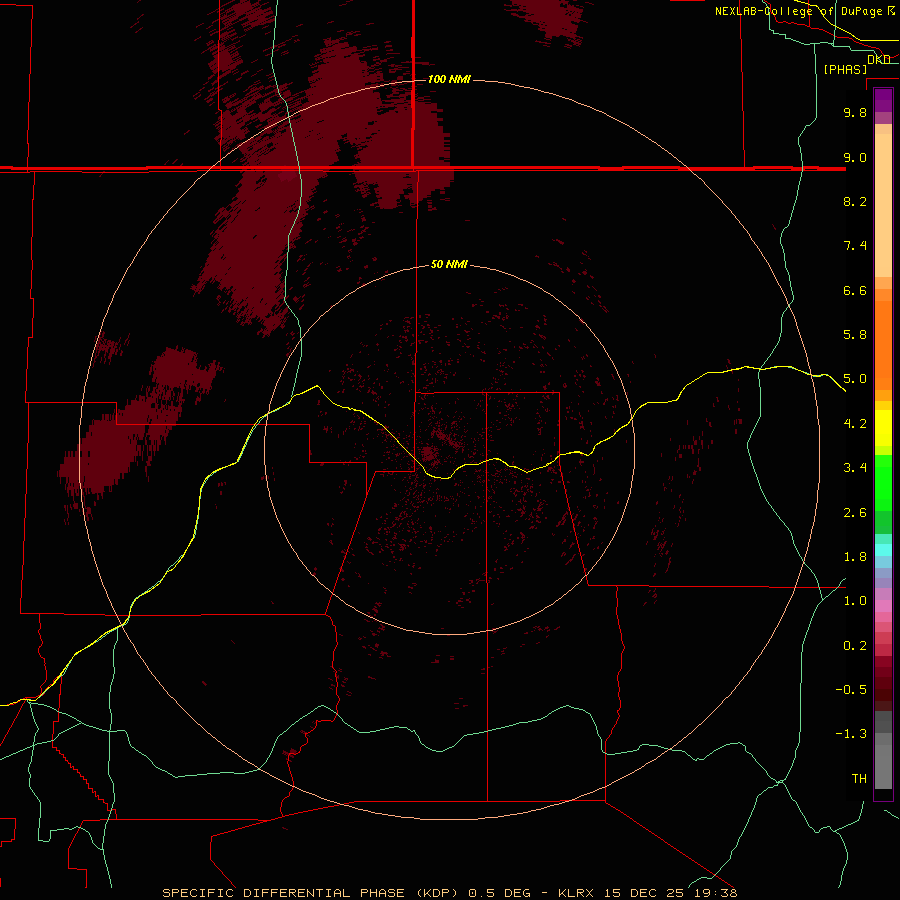The width and height of the screenshot is (900, 900).
Task: Click the large peach legend swatch
Action: click(883, 205)
